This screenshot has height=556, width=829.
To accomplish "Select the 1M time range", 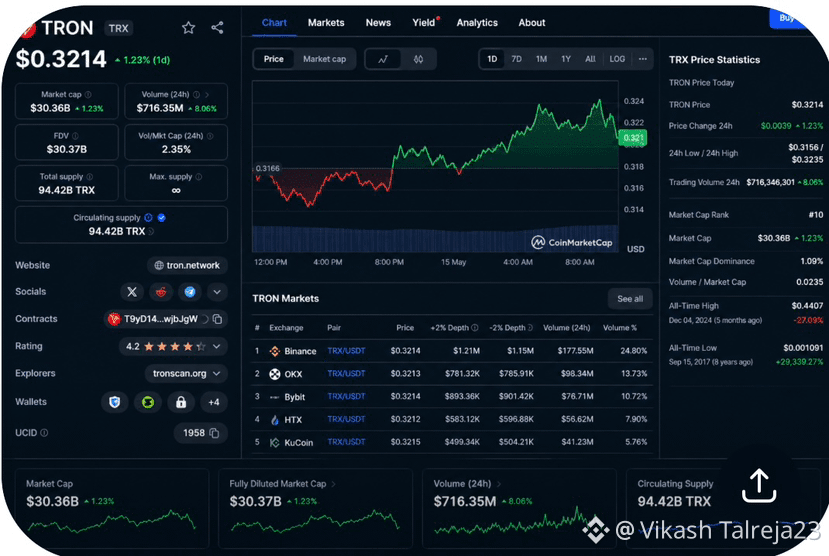I will (x=541, y=59).
